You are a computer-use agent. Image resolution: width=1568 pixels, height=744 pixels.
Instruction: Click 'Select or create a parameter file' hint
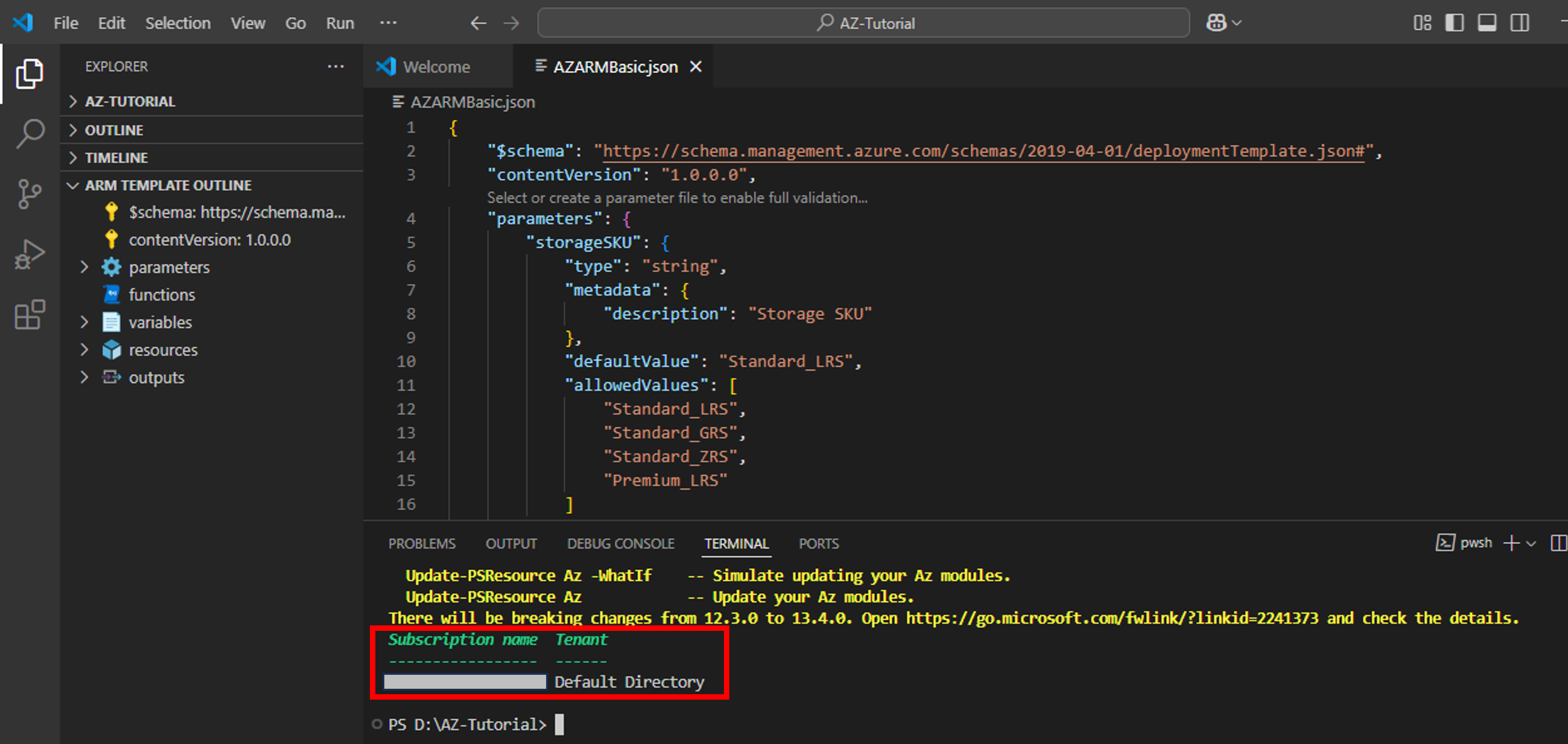tap(677, 198)
